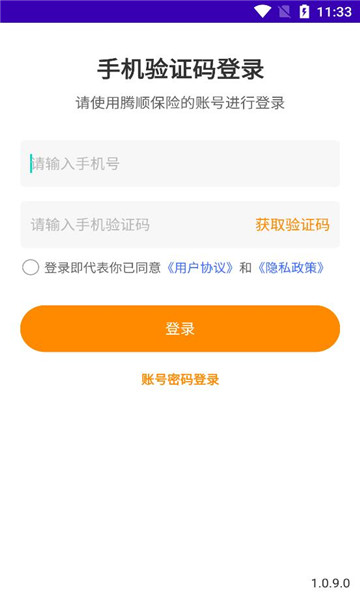Tap empty gray space of code field before 获取验证码
360x600 pixels.
[x=201, y=225]
